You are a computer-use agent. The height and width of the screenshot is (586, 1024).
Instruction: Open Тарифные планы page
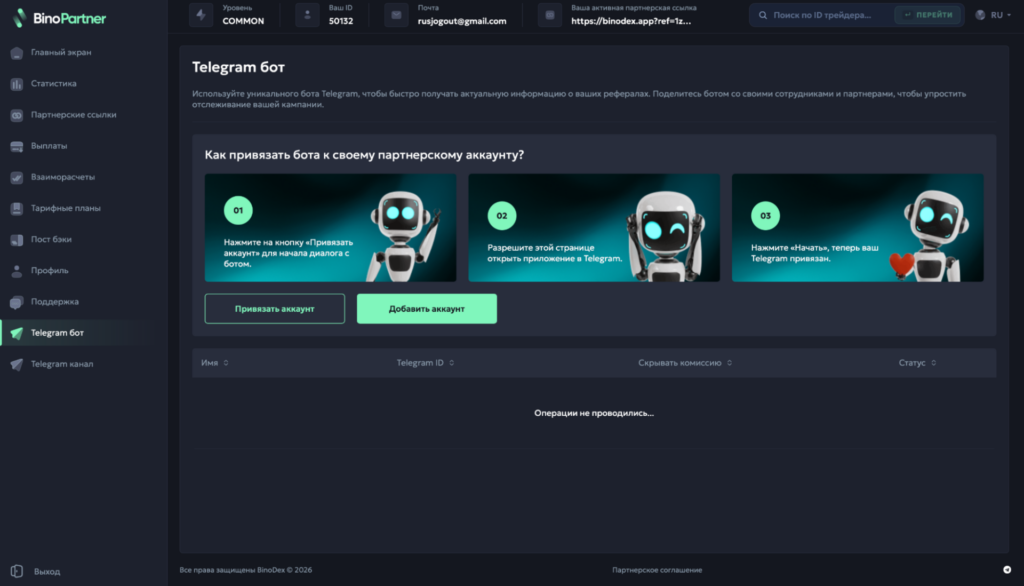point(65,208)
